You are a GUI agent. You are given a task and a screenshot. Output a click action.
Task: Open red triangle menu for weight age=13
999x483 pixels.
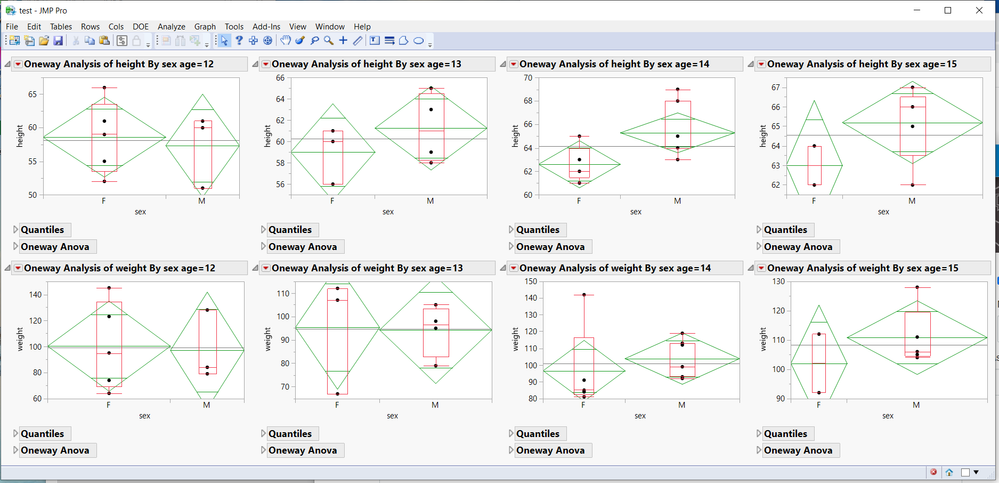pos(266,268)
